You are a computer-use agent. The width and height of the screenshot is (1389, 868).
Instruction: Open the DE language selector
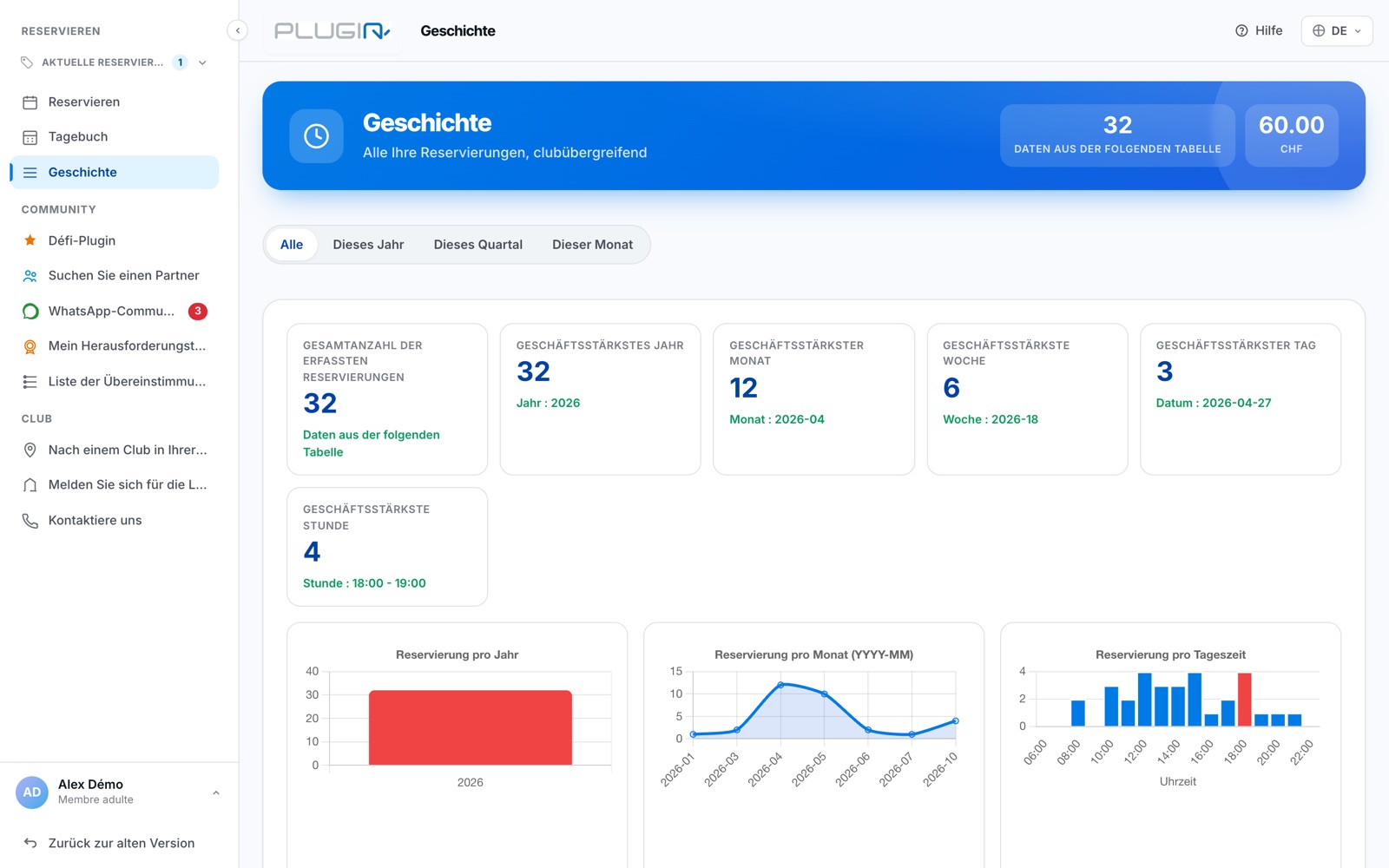click(1337, 30)
